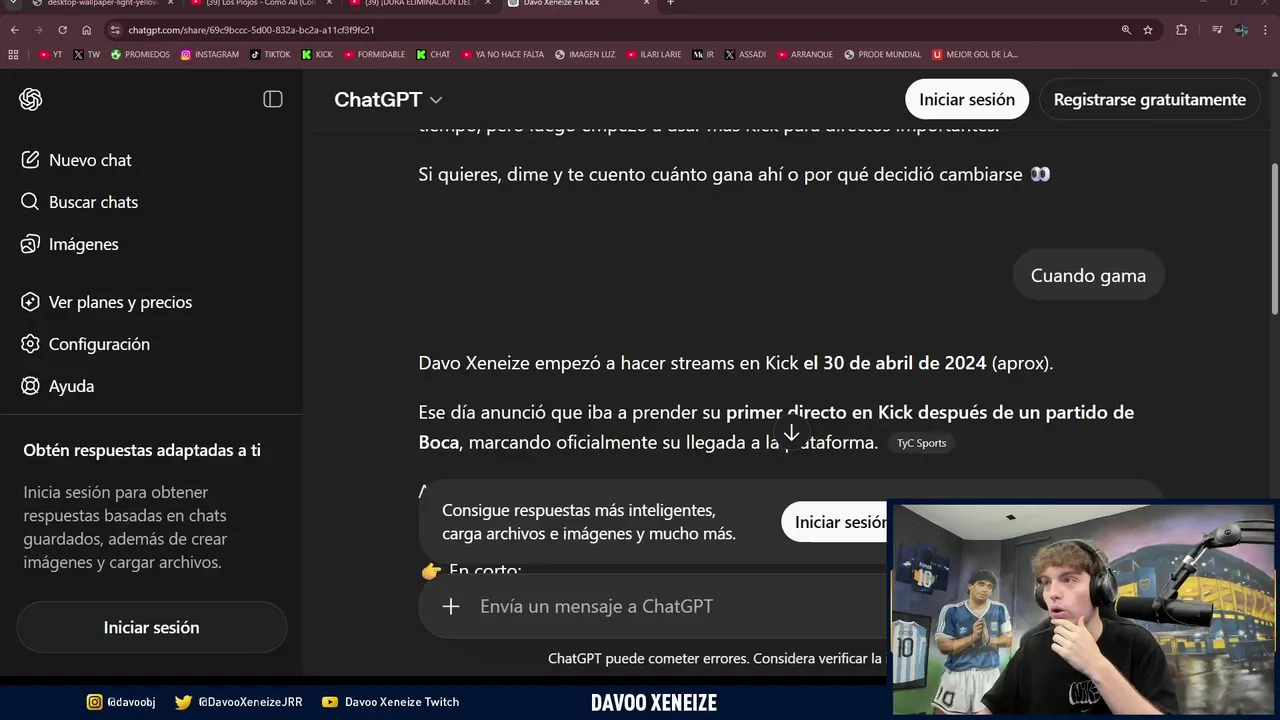The height and width of the screenshot is (720, 1280).
Task: Open YA NO HACE FALTA bookmark
Action: click(502, 54)
